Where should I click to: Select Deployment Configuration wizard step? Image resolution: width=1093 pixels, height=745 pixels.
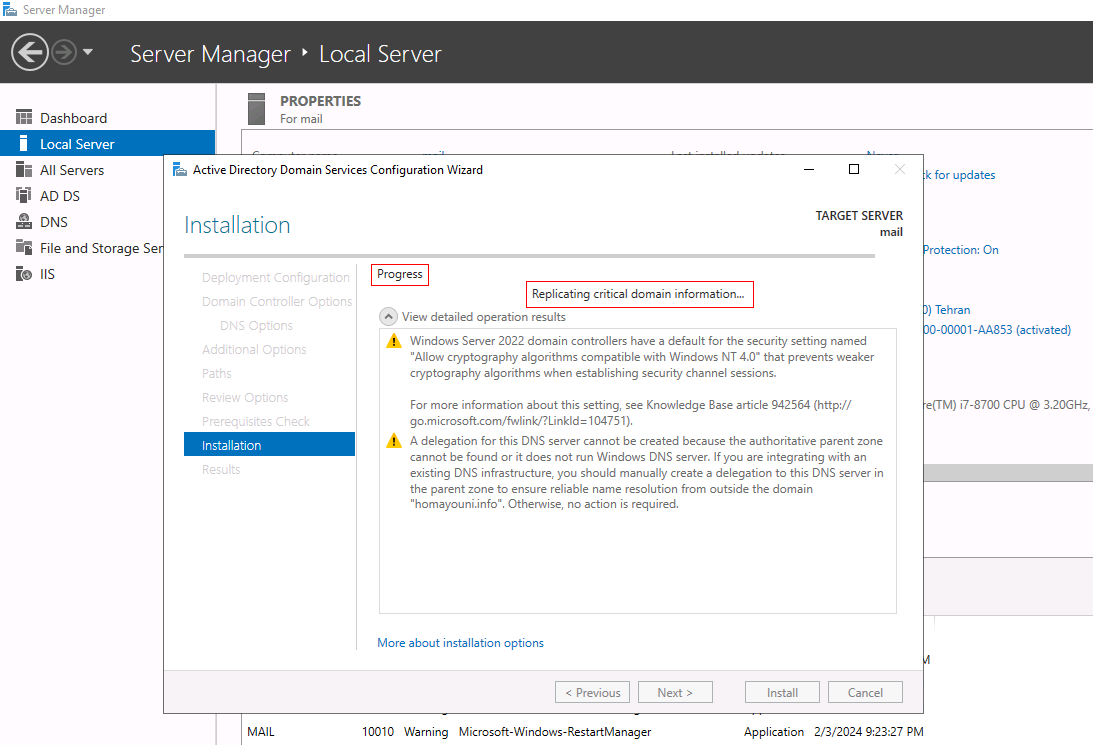(275, 277)
